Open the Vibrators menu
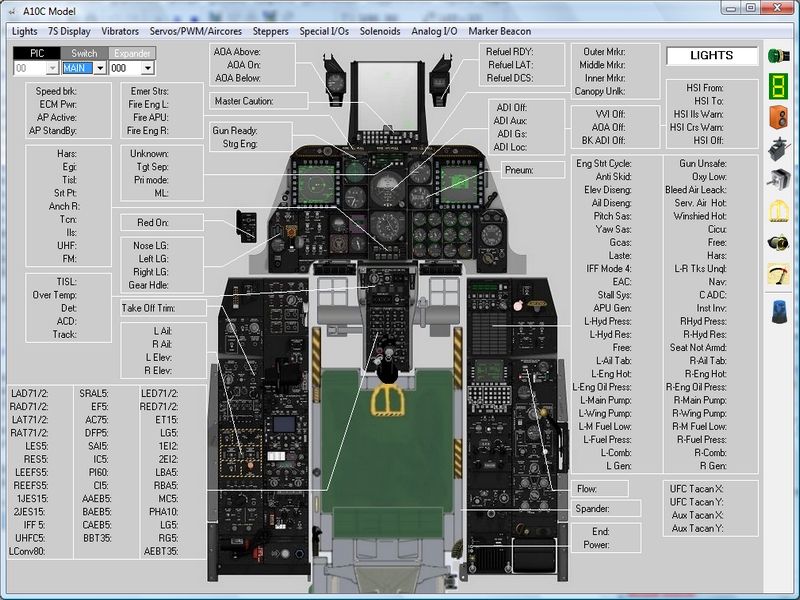 120,31
